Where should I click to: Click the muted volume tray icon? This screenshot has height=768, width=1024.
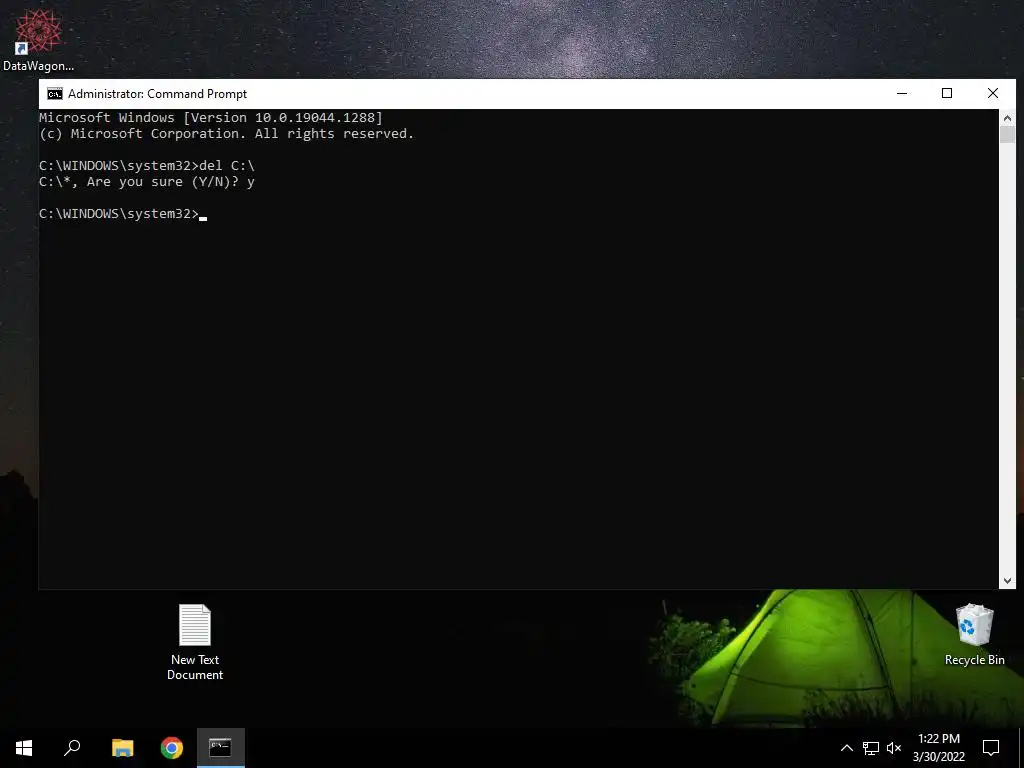894,748
